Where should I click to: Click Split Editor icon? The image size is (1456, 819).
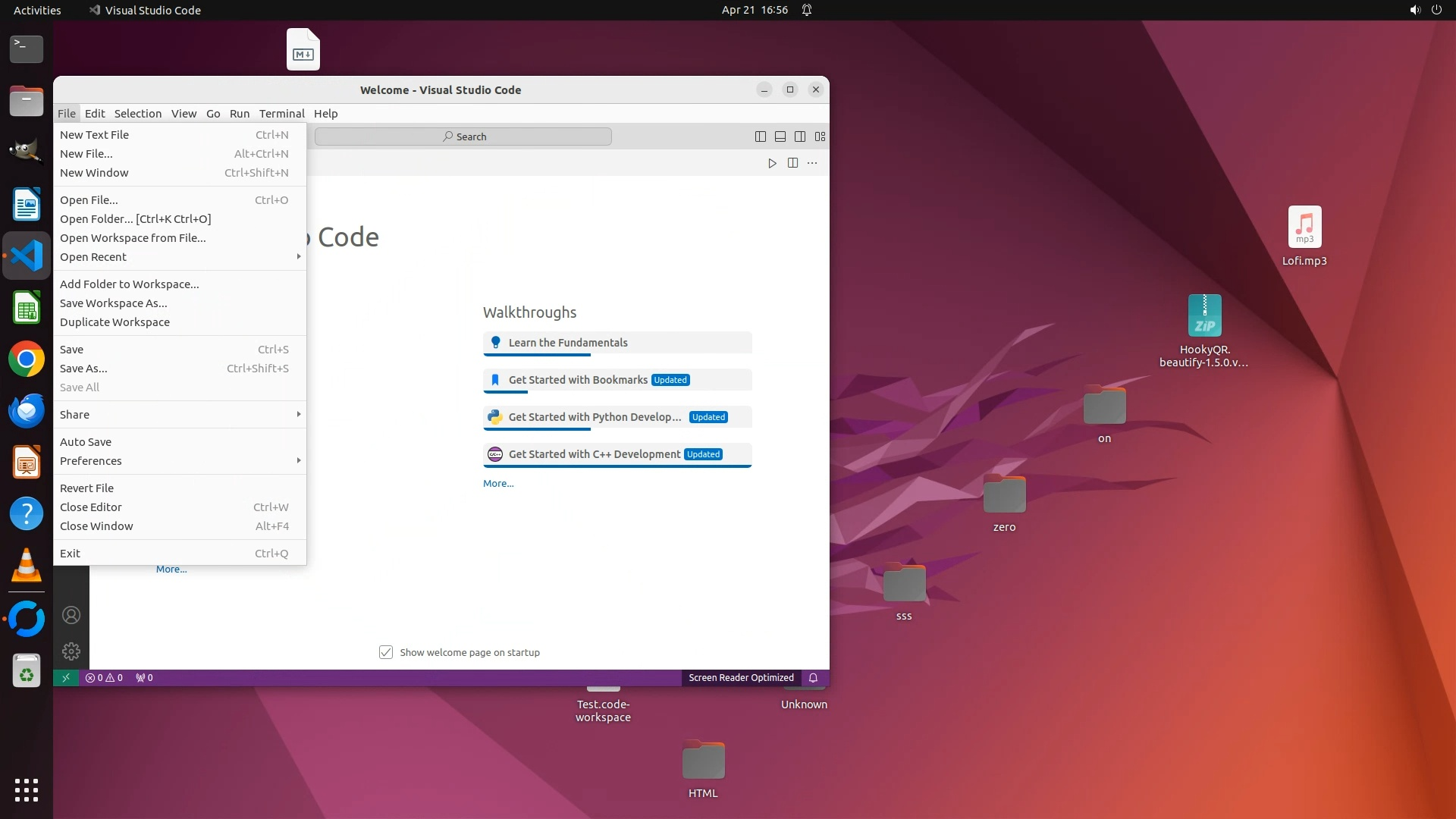pyautogui.click(x=792, y=163)
